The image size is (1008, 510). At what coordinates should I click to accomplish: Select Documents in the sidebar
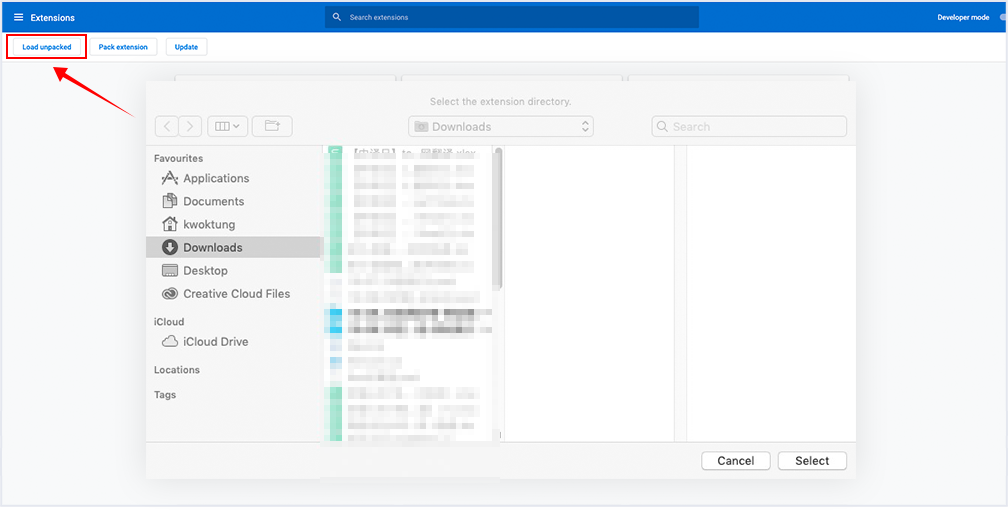coord(233,201)
